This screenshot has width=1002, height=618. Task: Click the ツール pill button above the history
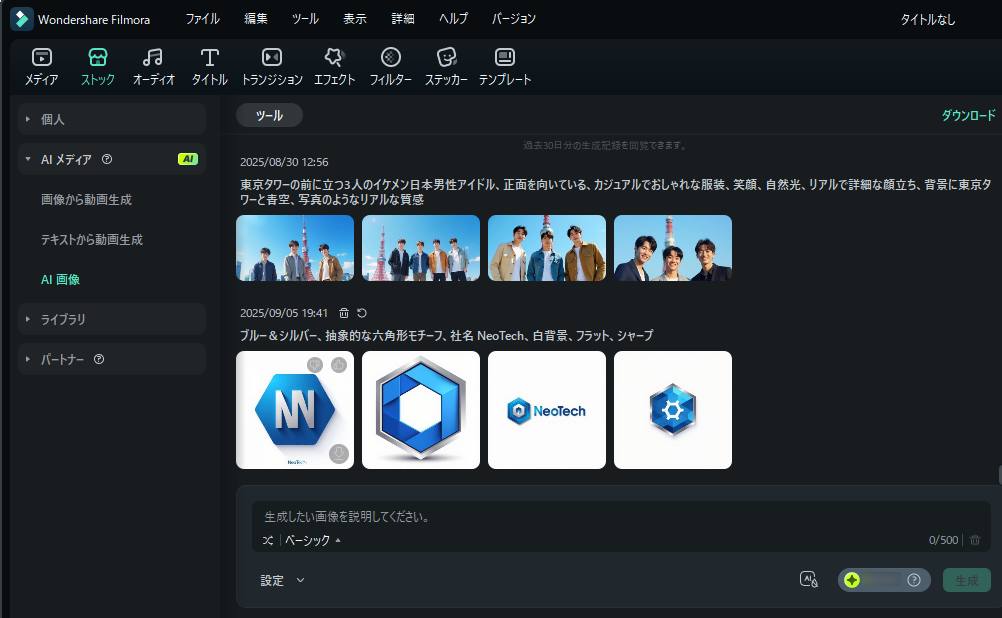click(x=269, y=115)
